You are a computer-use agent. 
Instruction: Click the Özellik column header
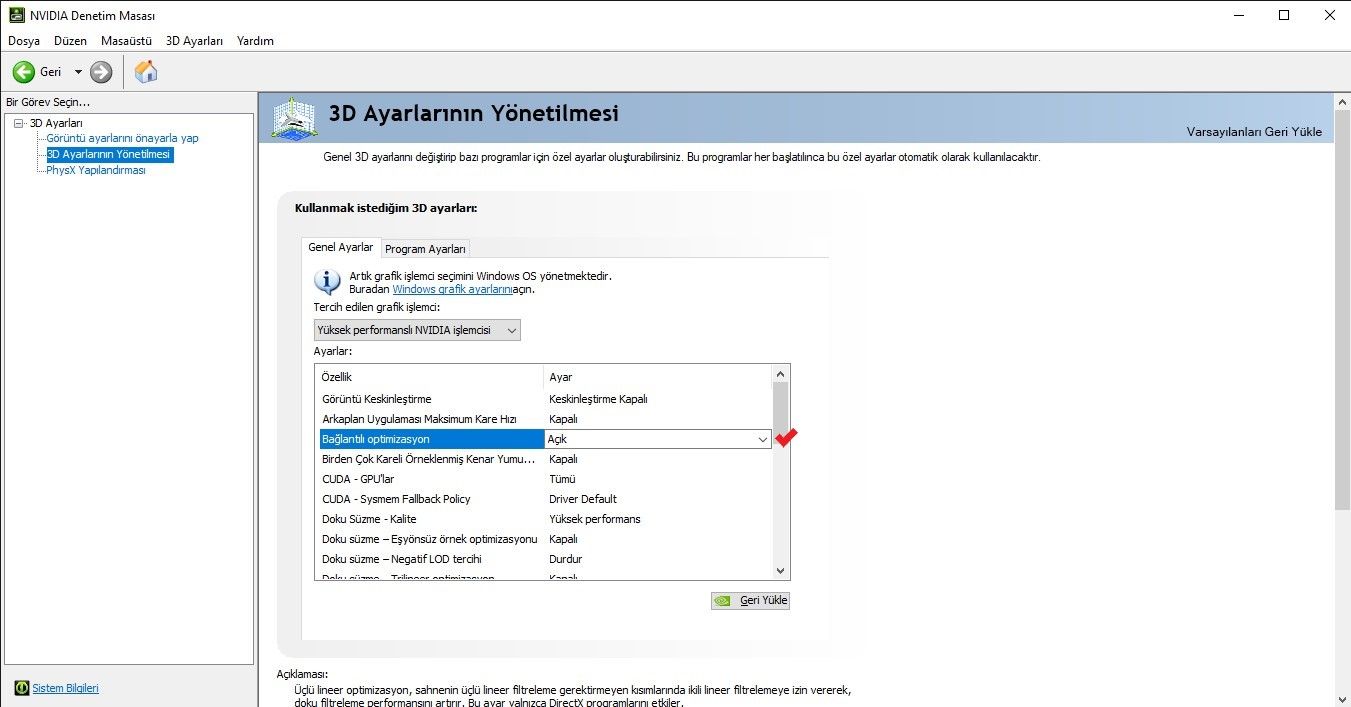pyautogui.click(x=430, y=377)
